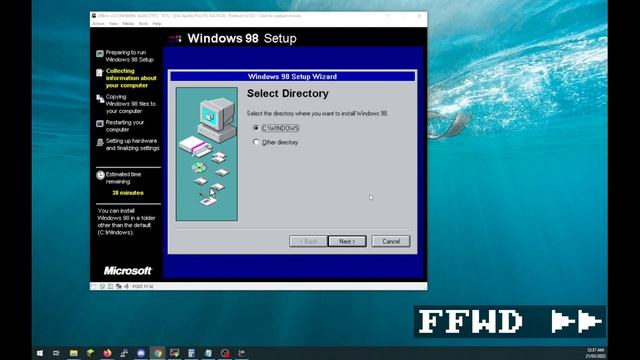Click the Collecting information step icon
640x360 pixels.
click(x=100, y=73)
